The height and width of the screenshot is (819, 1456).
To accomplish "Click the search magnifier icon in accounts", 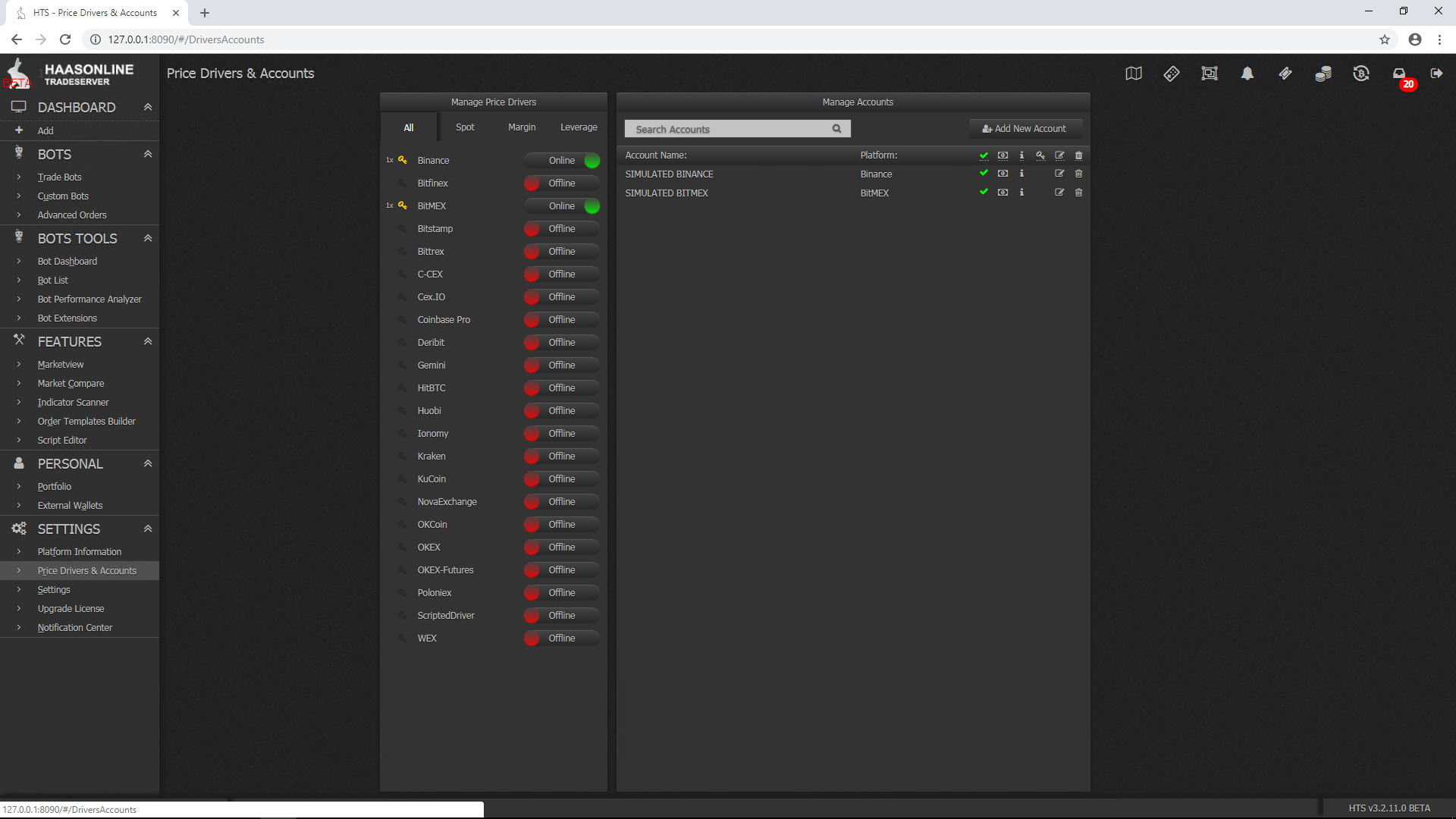I will [836, 129].
